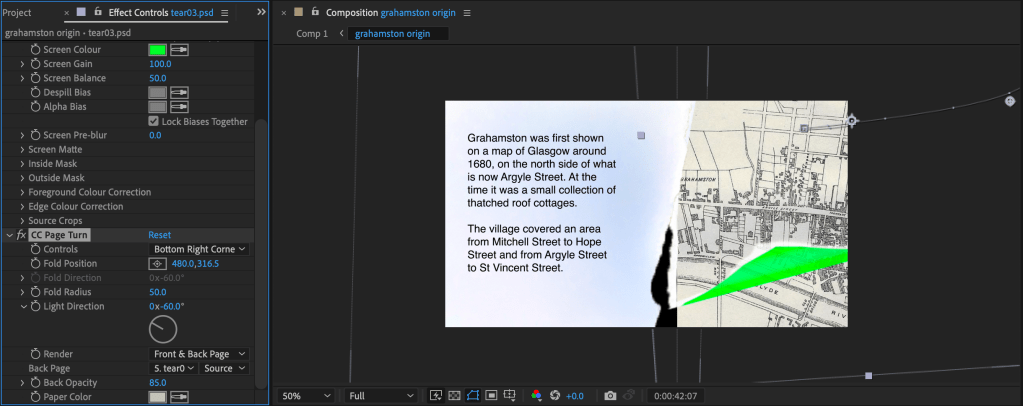Open the Controls dropdown showing Bottom Right Corner
The height and width of the screenshot is (406, 1023).
(199, 249)
